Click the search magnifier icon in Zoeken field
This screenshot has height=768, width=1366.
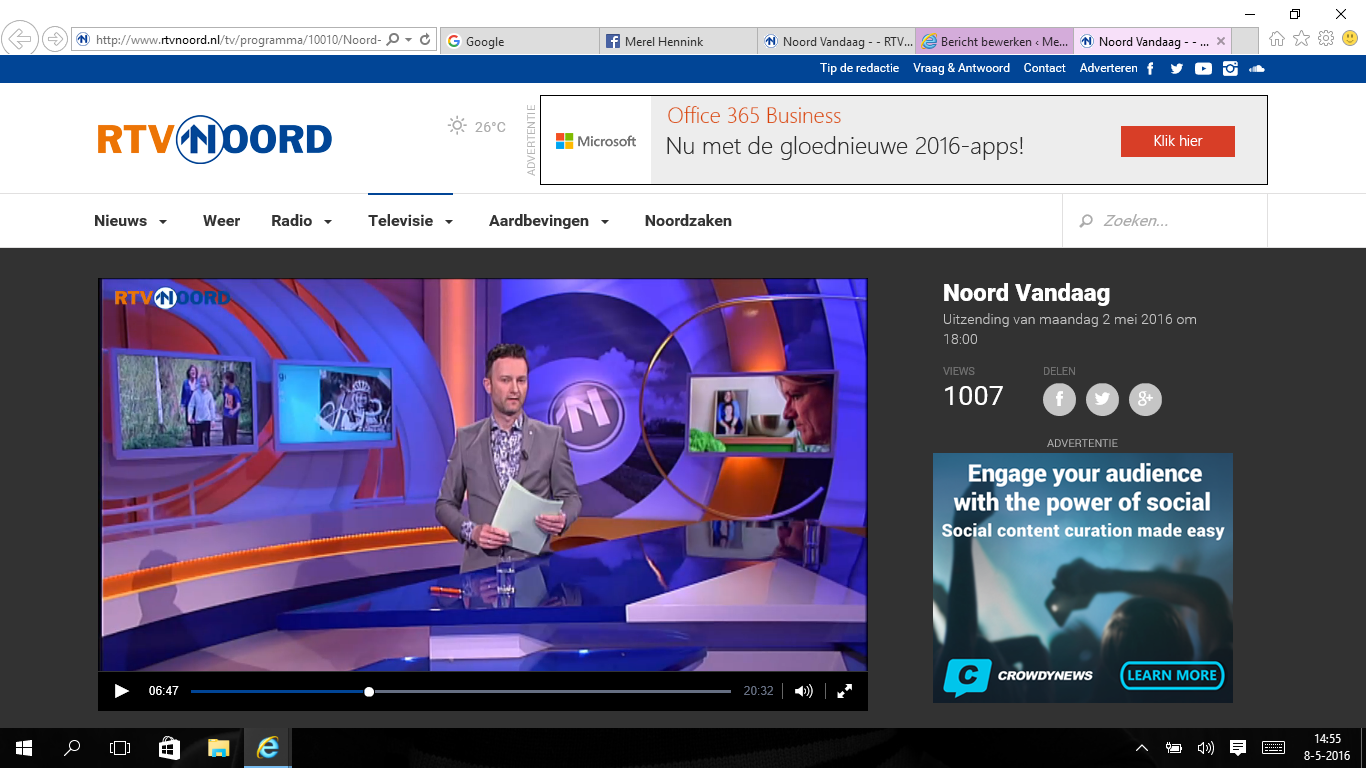pos(1086,221)
